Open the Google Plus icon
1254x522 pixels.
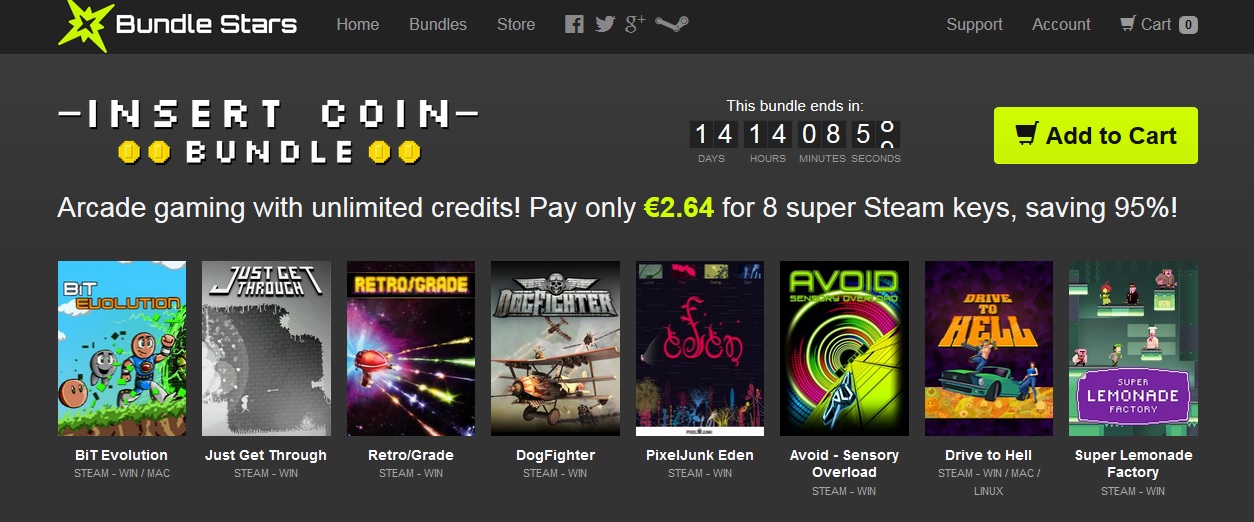point(635,24)
